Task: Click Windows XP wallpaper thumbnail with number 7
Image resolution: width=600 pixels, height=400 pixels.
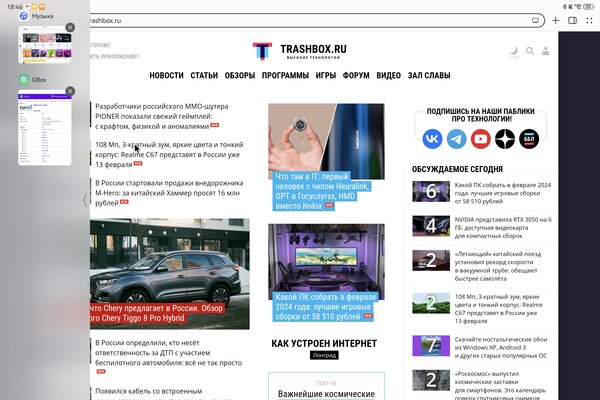Action: click(431, 346)
